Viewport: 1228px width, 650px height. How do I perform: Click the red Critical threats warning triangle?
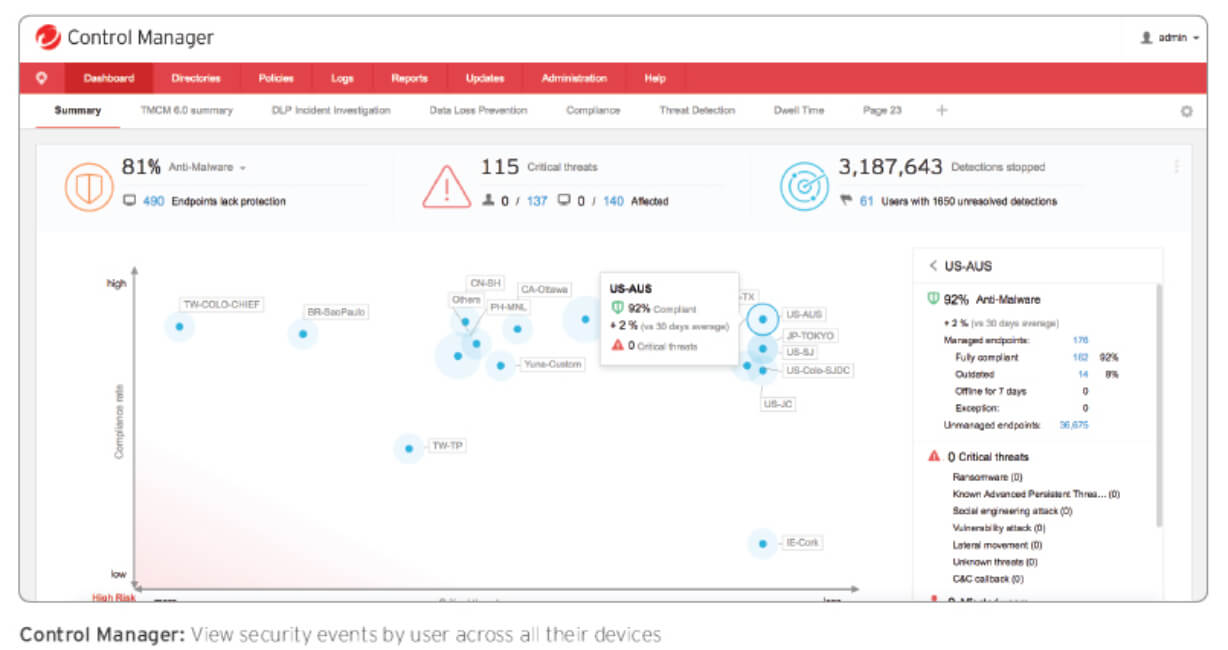(446, 186)
